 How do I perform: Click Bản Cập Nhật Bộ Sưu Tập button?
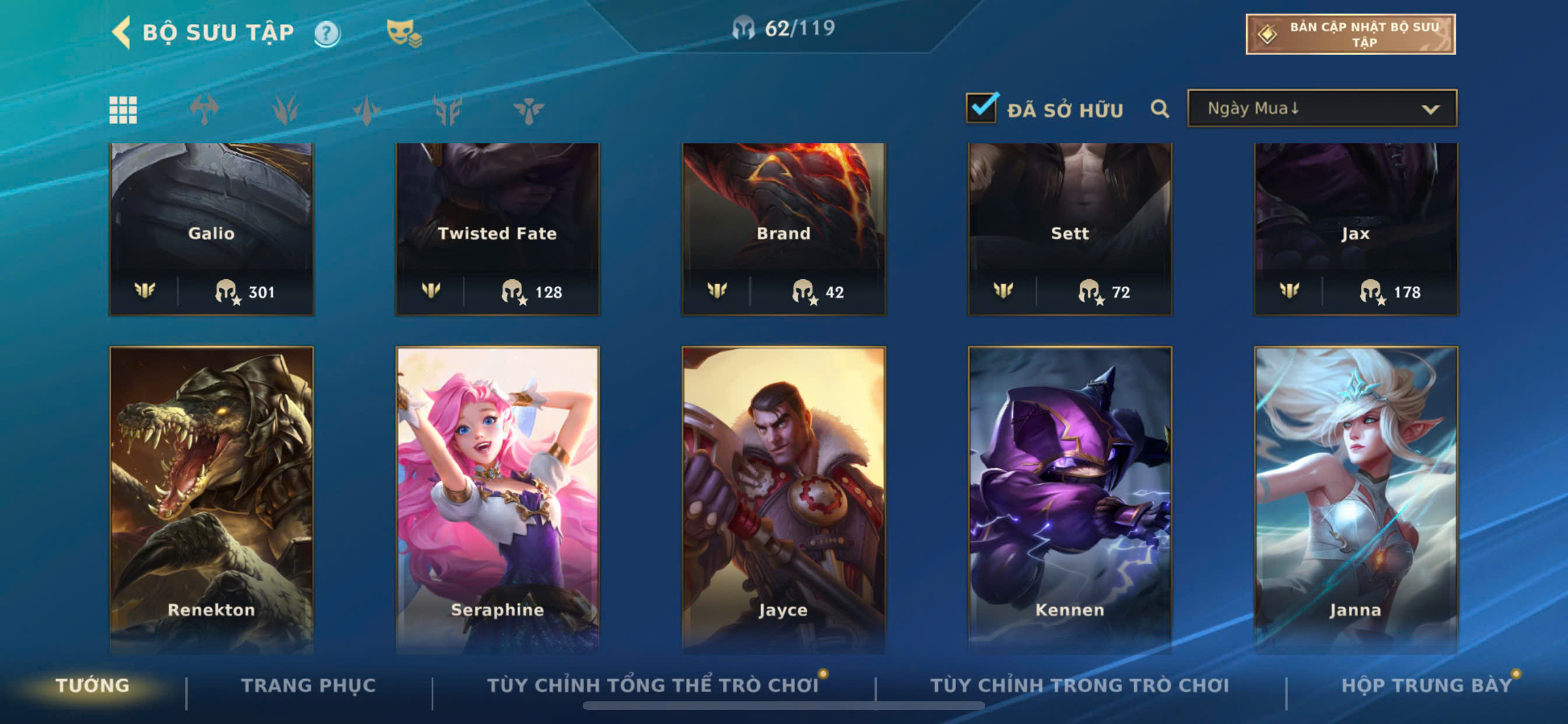point(1350,34)
